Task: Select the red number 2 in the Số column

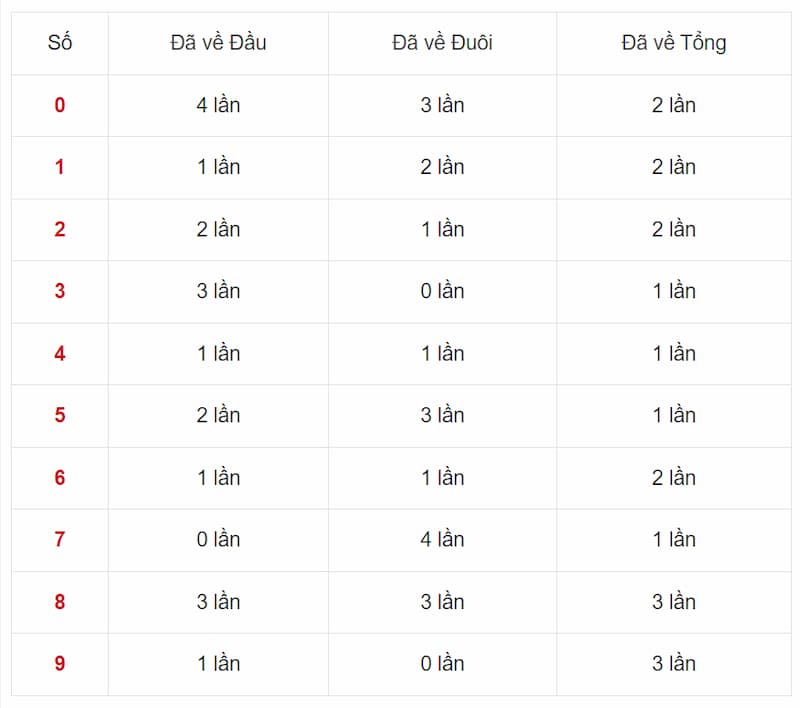Action: tap(60, 229)
